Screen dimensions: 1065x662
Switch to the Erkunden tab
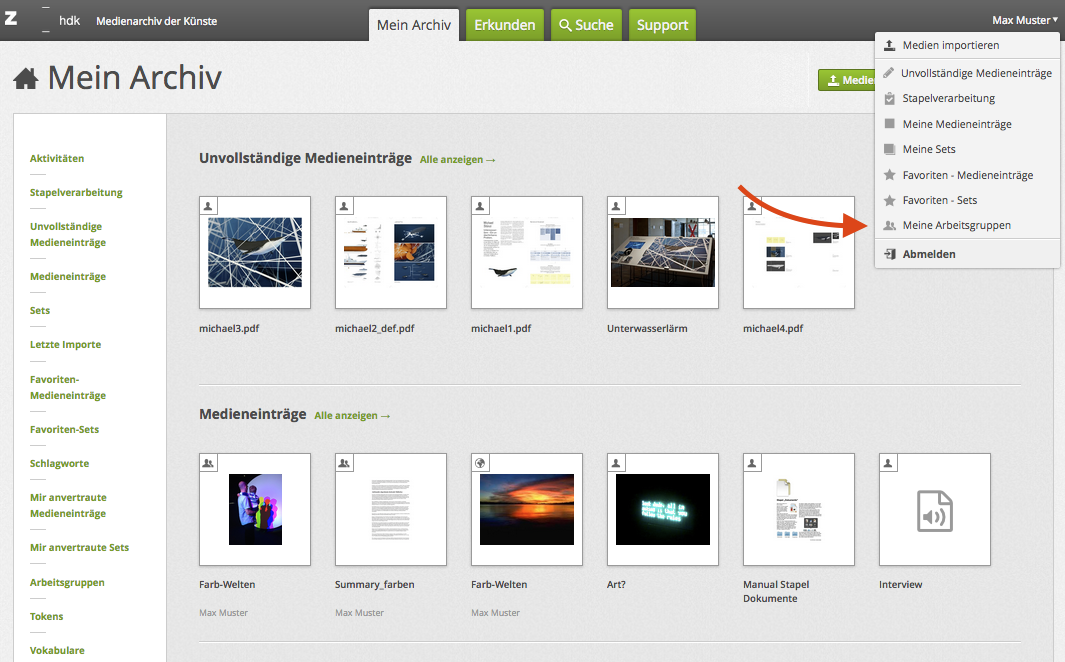(x=504, y=25)
